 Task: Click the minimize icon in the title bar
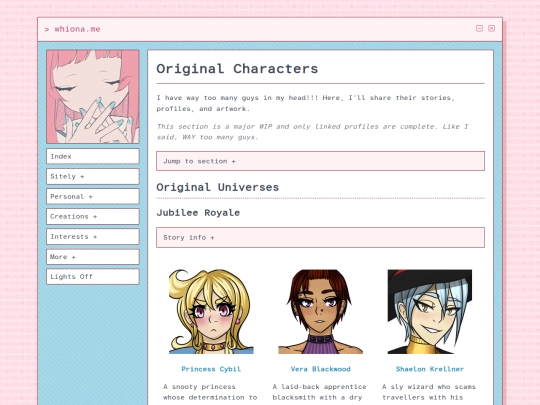click(x=479, y=28)
